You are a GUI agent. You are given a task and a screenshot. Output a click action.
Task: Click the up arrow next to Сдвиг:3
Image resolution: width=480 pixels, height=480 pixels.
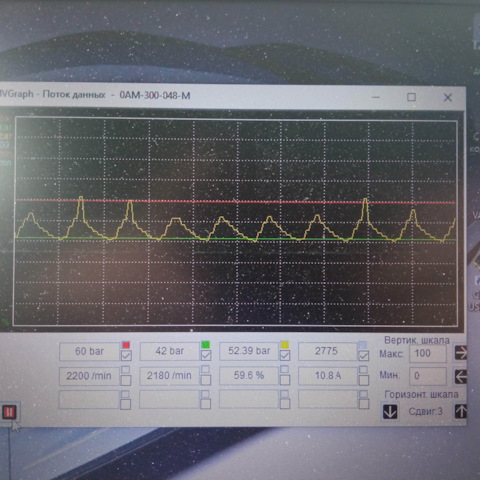click(x=461, y=411)
